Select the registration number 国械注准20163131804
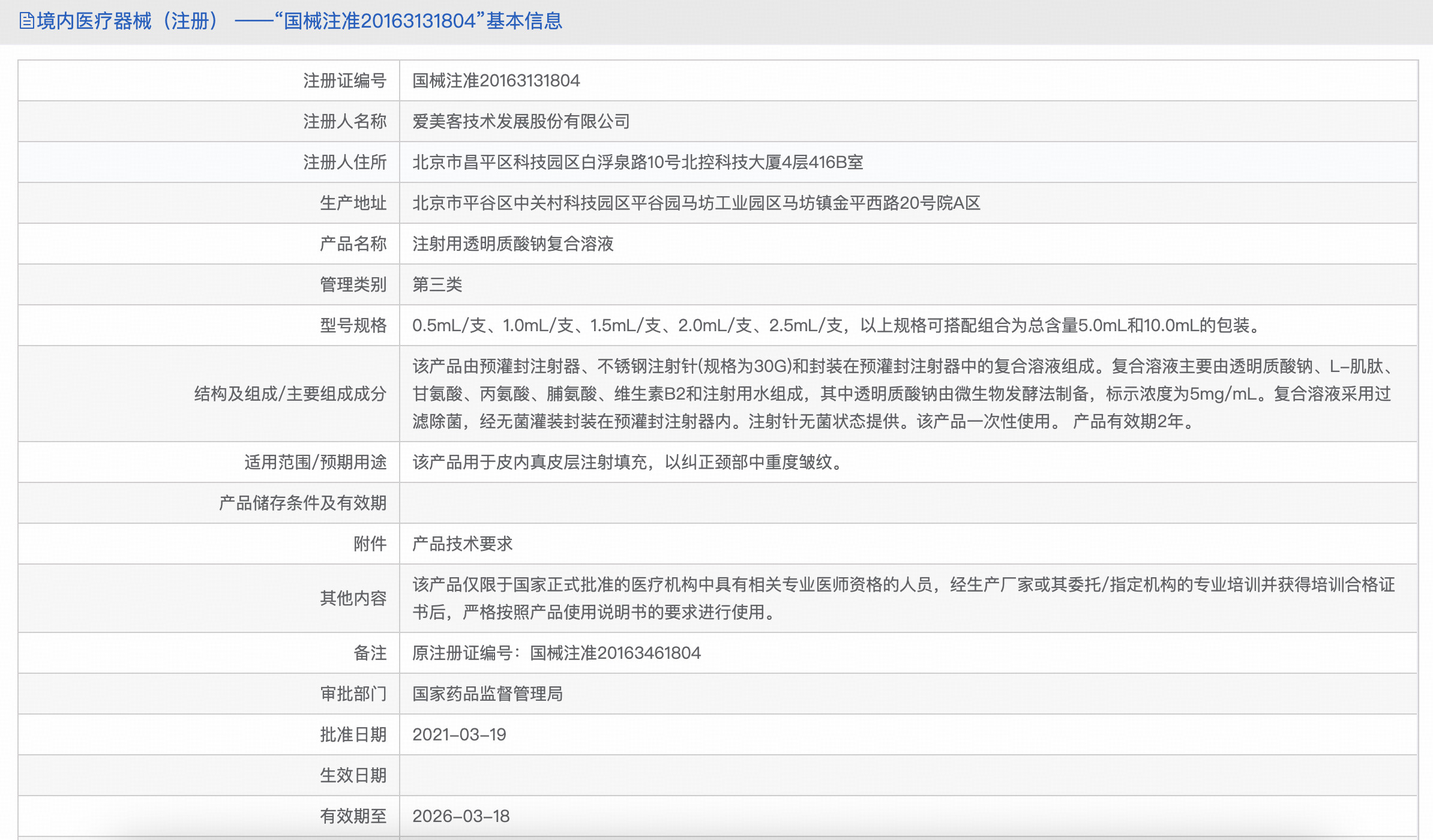 [x=496, y=81]
